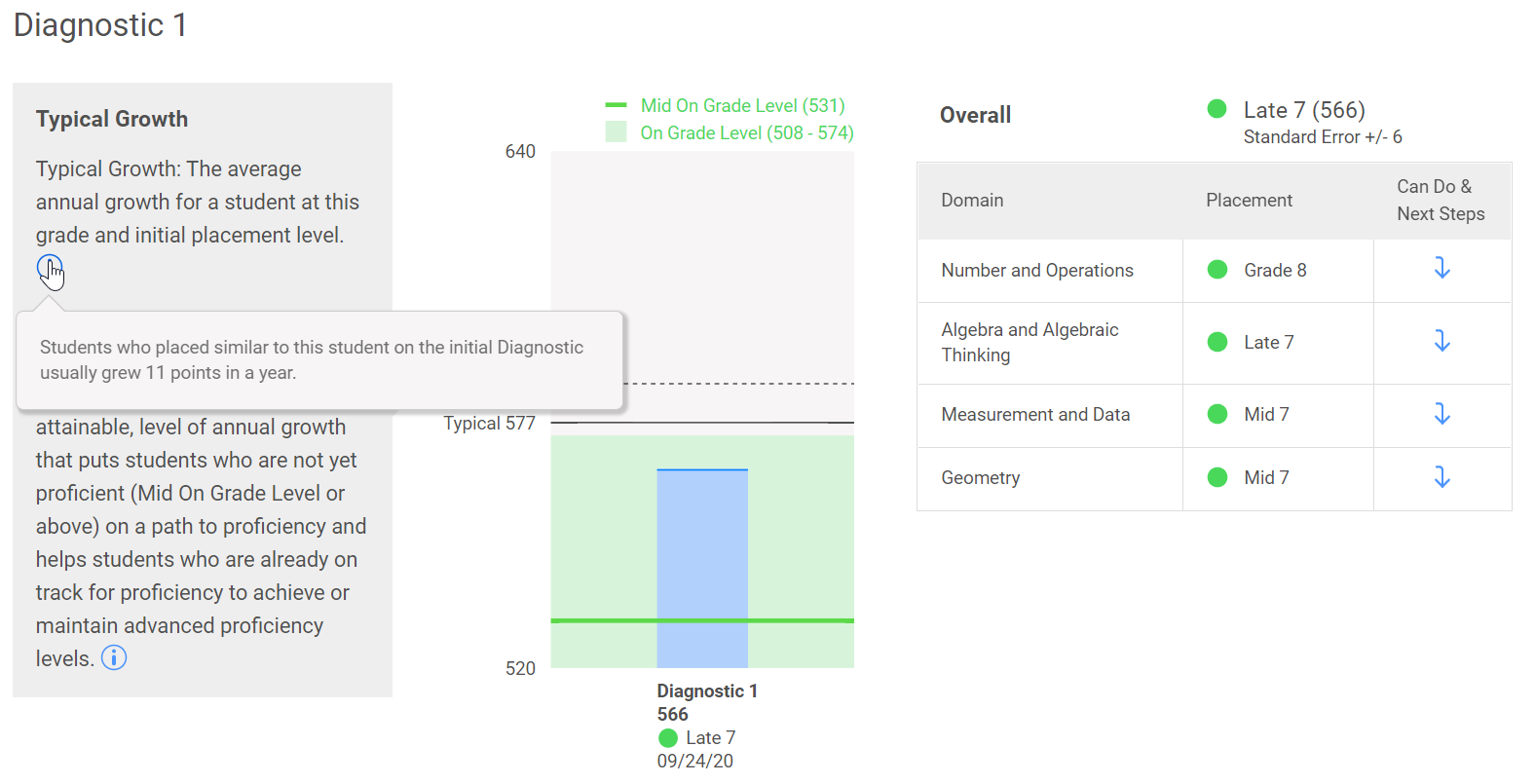Click the Typical Growth info icon

coord(49,267)
